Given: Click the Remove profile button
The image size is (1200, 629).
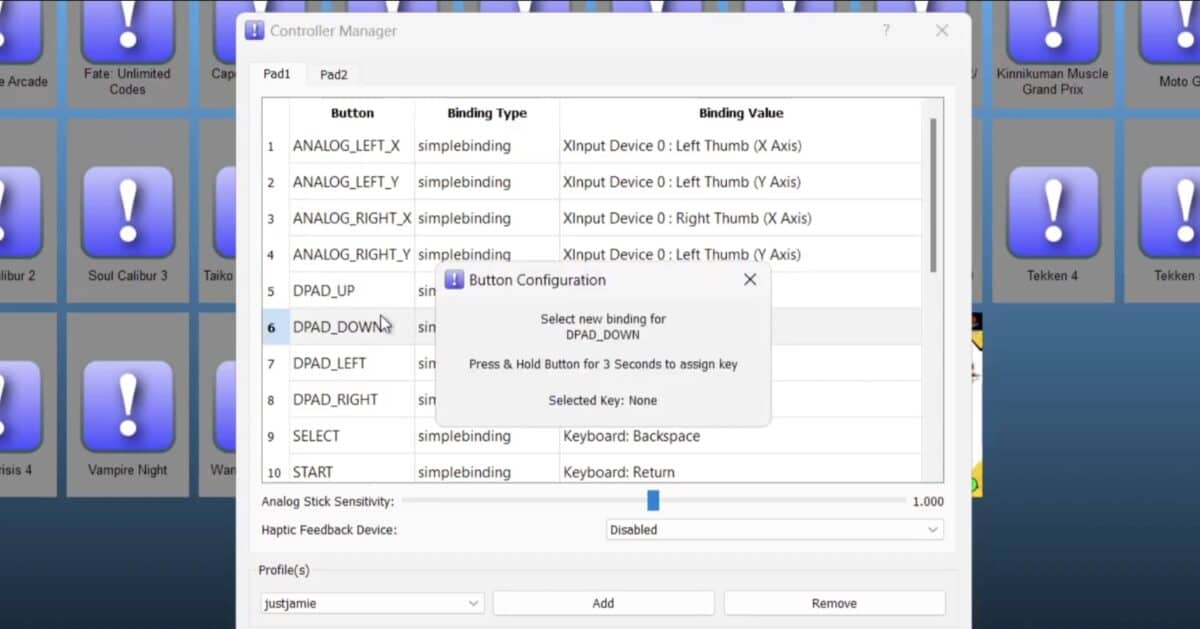Looking at the screenshot, I should point(834,604).
